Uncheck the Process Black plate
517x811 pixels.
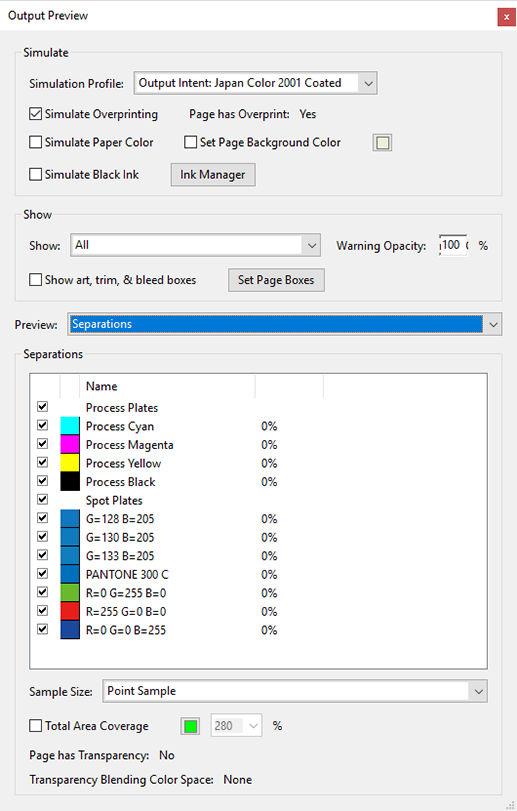pos(42,481)
